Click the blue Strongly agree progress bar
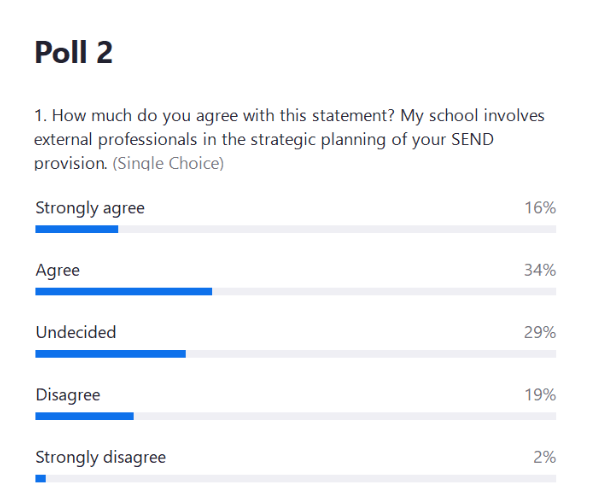The height and width of the screenshot is (500, 600). (x=77, y=229)
